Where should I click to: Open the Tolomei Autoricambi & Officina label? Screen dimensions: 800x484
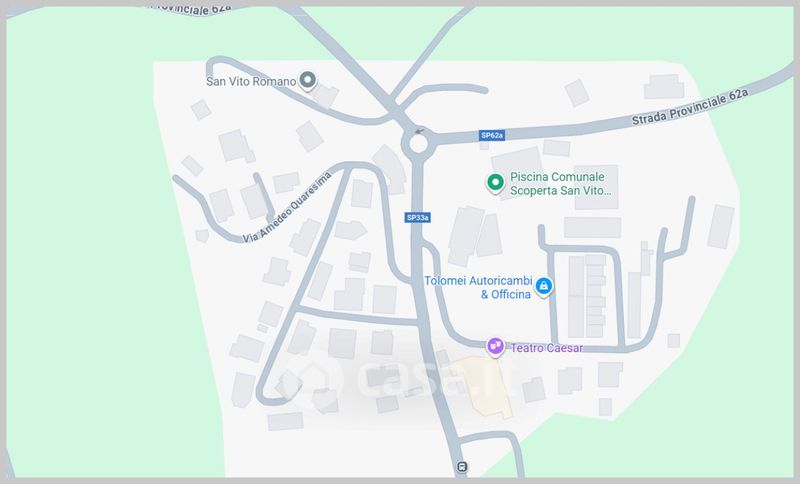coord(479,287)
